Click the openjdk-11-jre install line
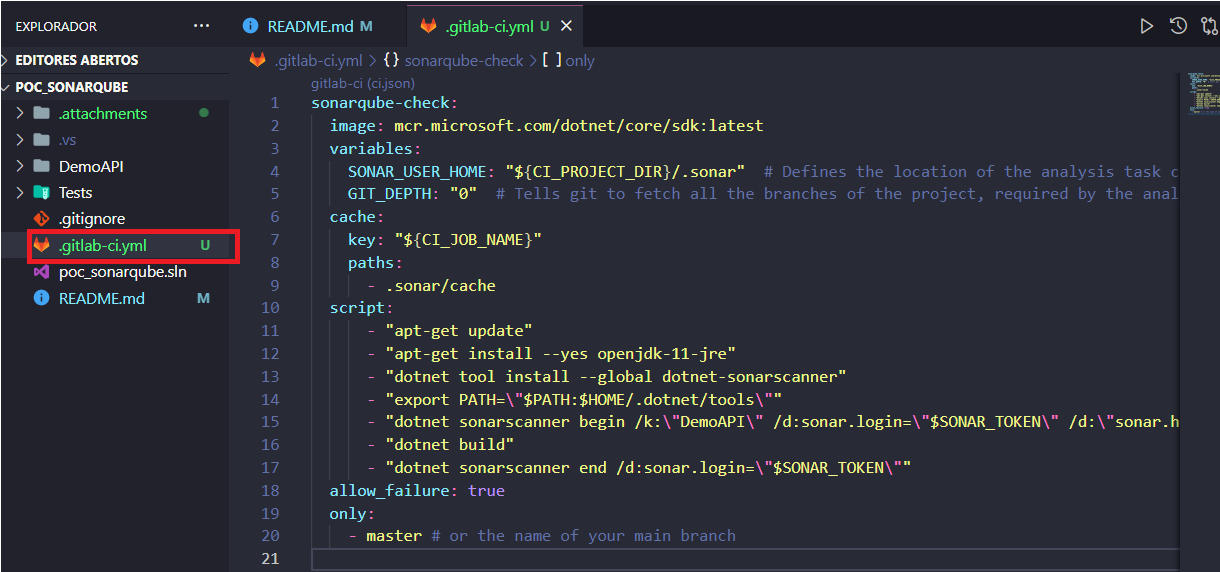 [560, 354]
